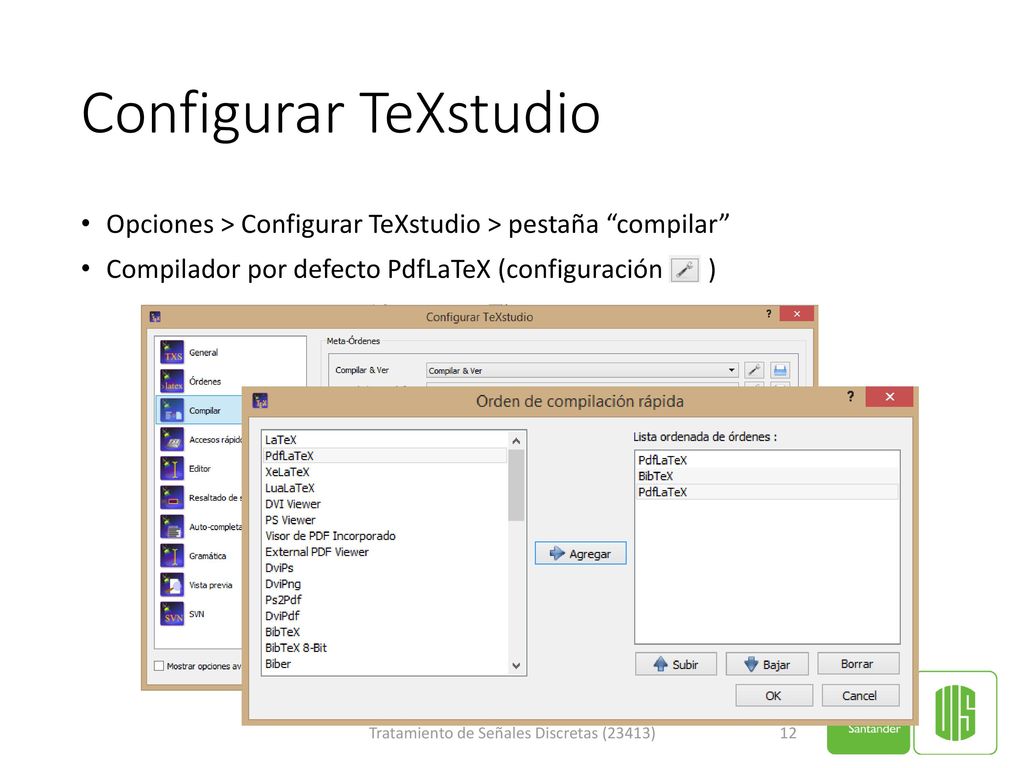Click the TeXstudio icon in Configurar TeXstudio title bar
1024x768 pixels.
point(155,317)
